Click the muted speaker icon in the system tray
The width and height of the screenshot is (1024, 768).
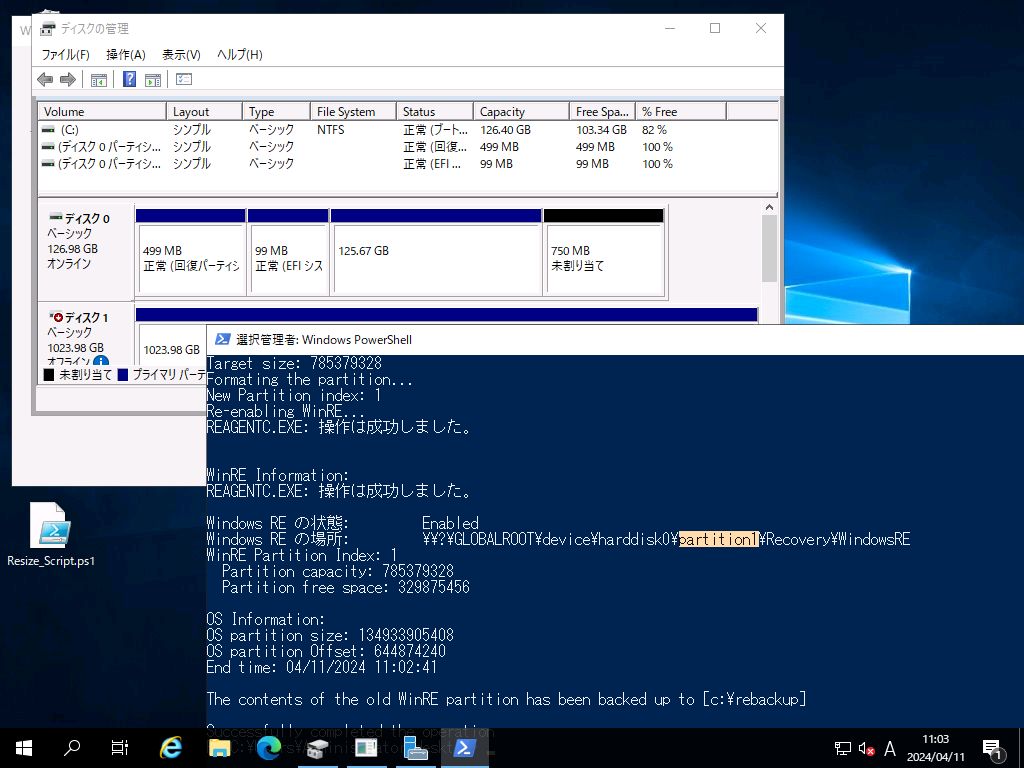(864, 748)
